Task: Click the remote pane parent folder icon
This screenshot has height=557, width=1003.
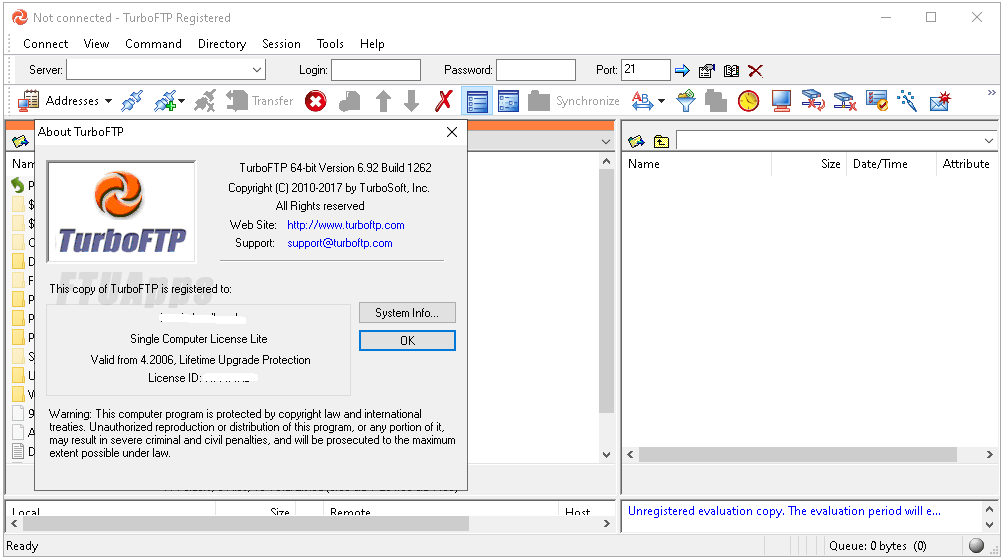Action: [661, 141]
